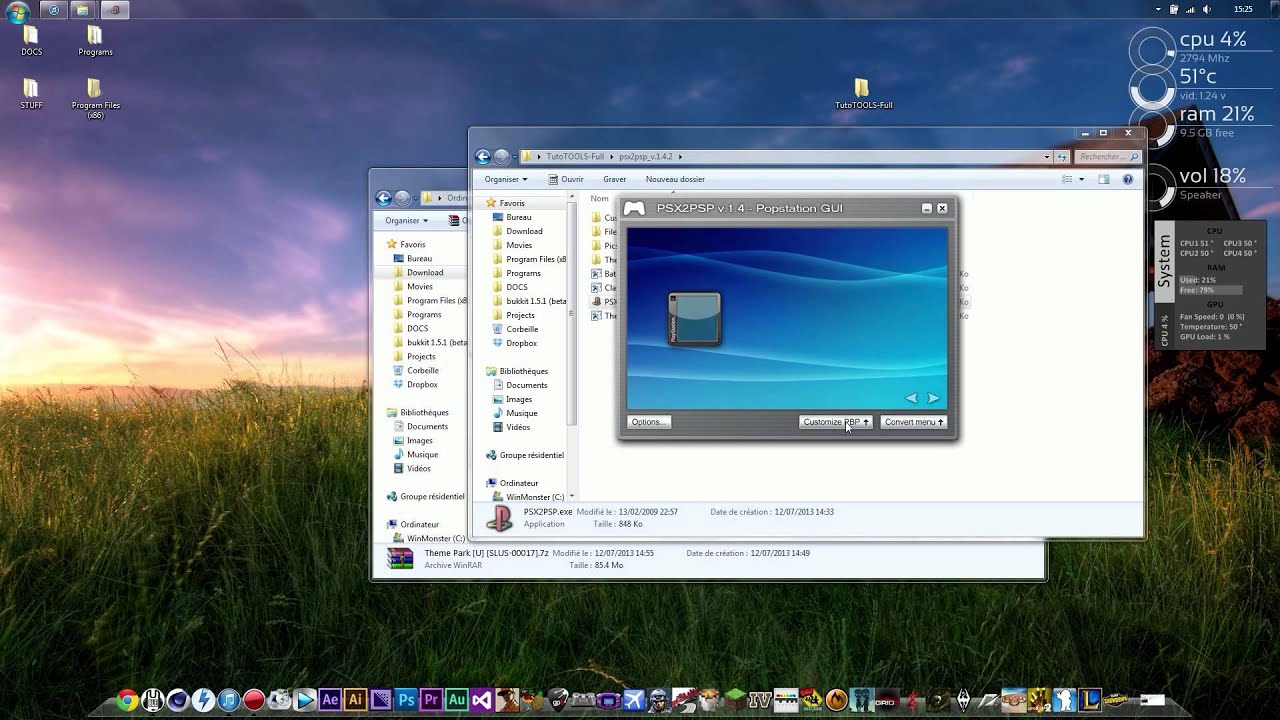The width and height of the screenshot is (1280, 720).
Task: Open Organiser dropdown in the back Explorer window
Action: (407, 221)
